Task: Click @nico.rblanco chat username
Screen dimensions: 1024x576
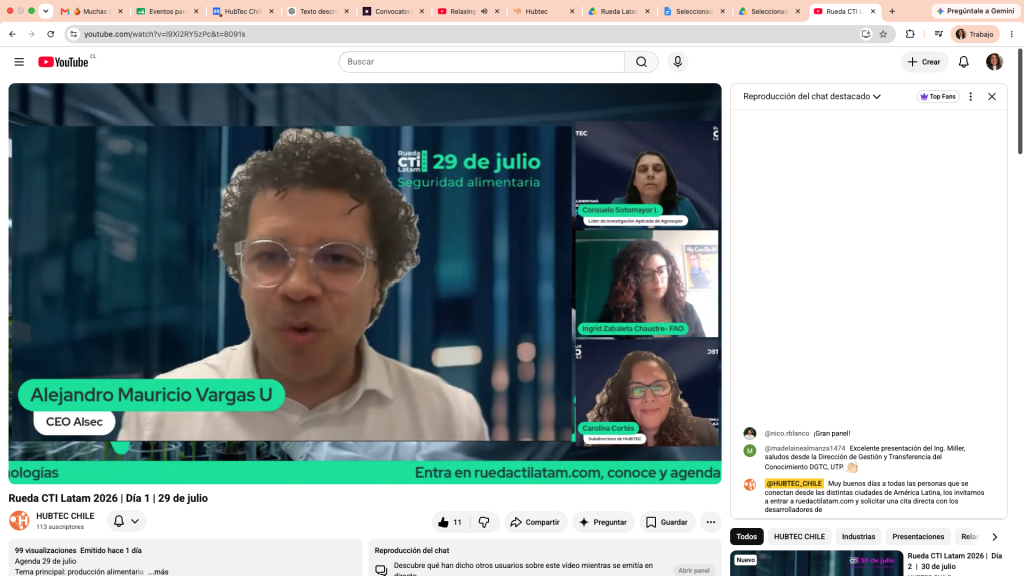Action: click(786, 433)
